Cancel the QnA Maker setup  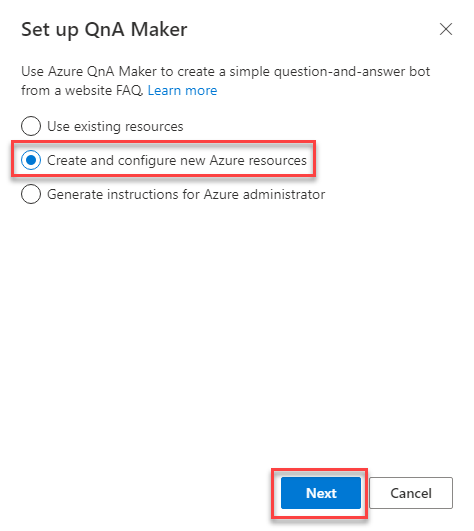[411, 493]
